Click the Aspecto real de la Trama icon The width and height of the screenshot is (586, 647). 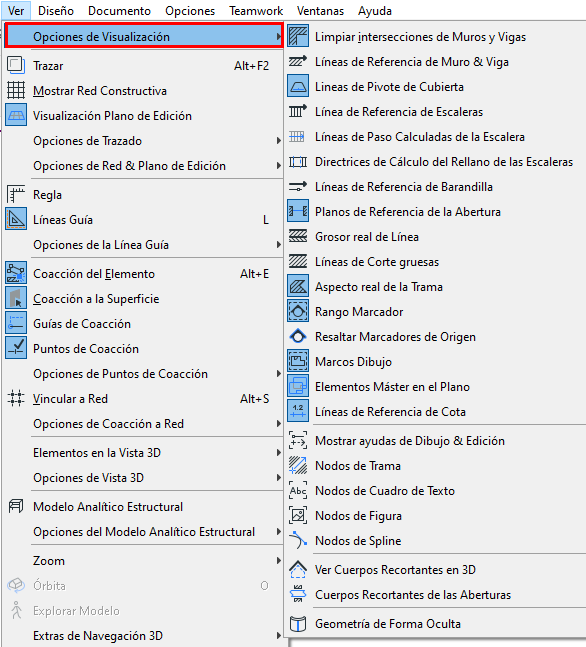(298, 286)
